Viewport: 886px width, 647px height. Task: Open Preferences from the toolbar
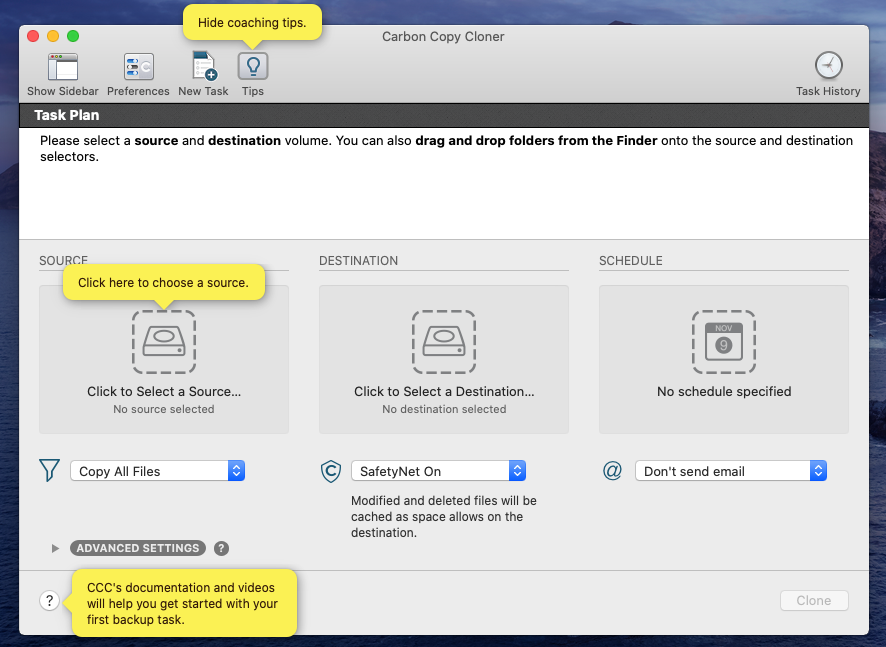138,68
